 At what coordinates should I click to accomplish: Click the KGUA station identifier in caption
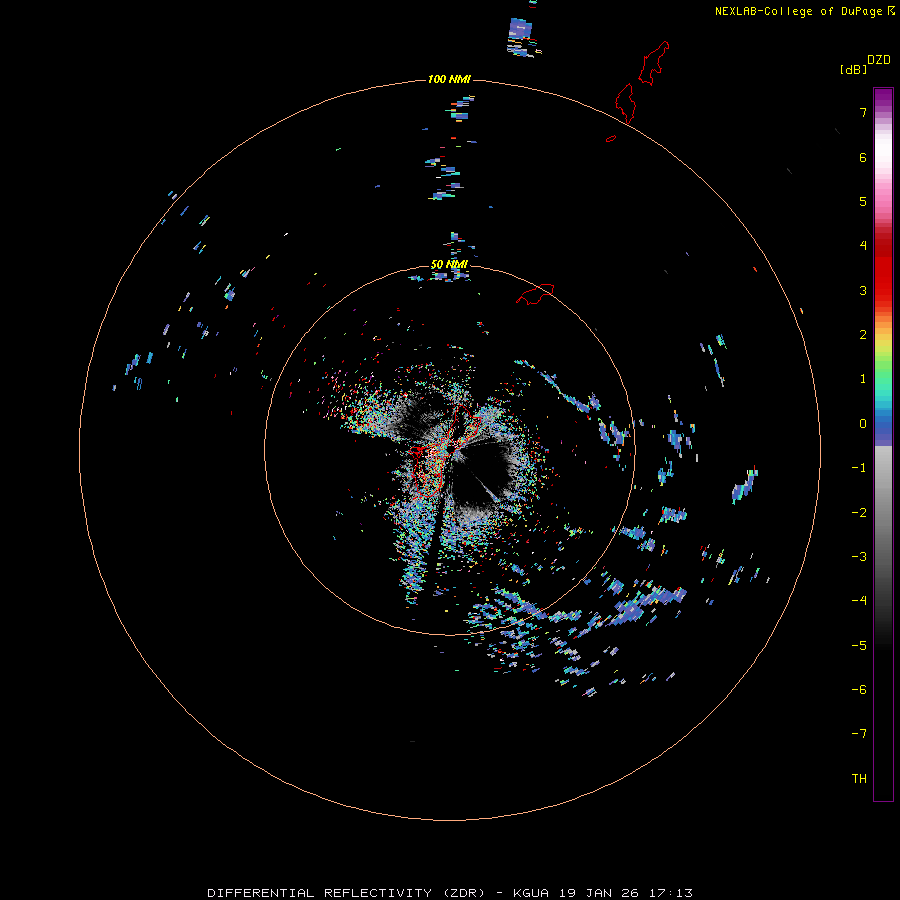[531, 893]
